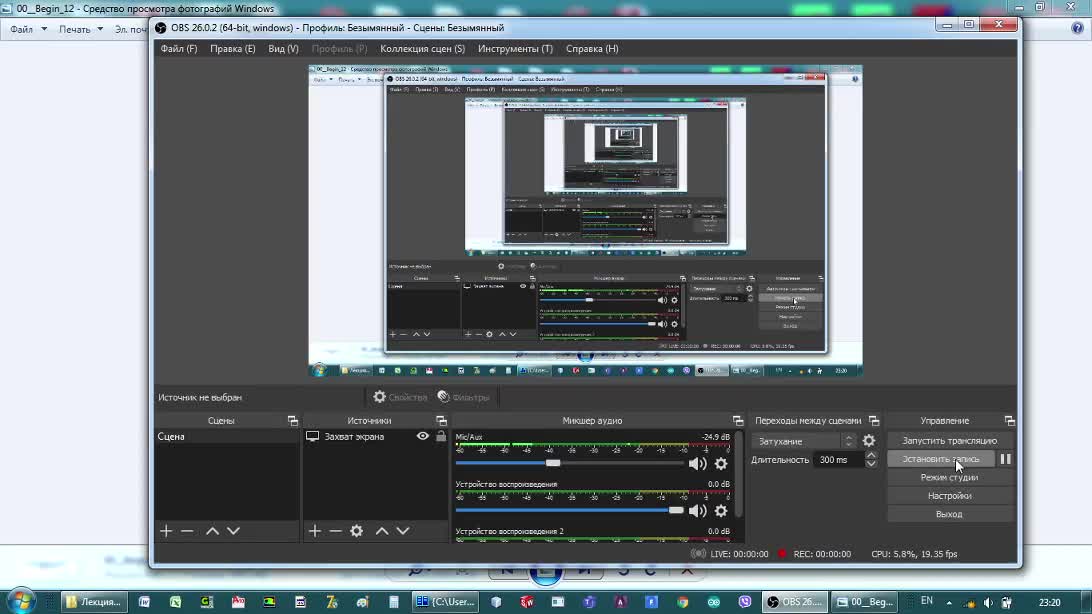Click the Запустить трансляцию button
The image size is (1092, 614).
949,441
